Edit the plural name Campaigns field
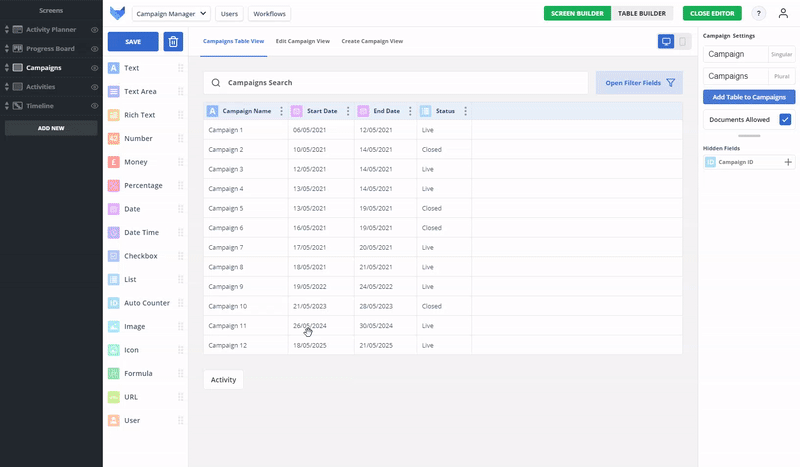The image size is (800, 467). click(736, 76)
